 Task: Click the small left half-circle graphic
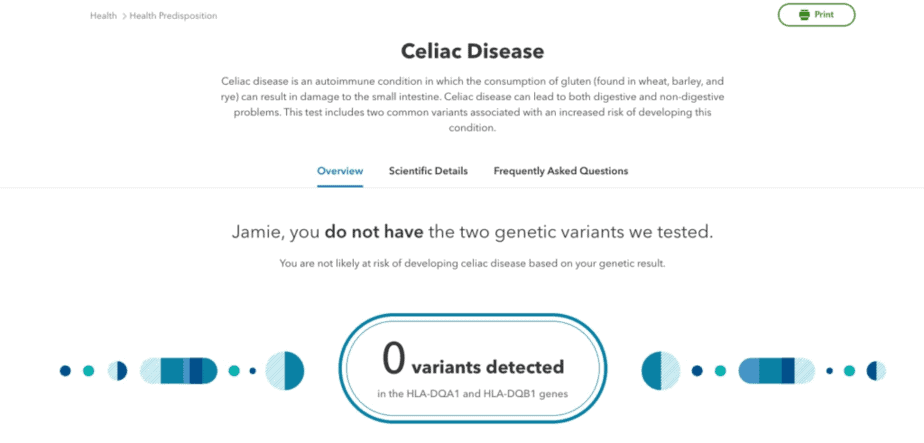pyautogui.click(x=118, y=371)
